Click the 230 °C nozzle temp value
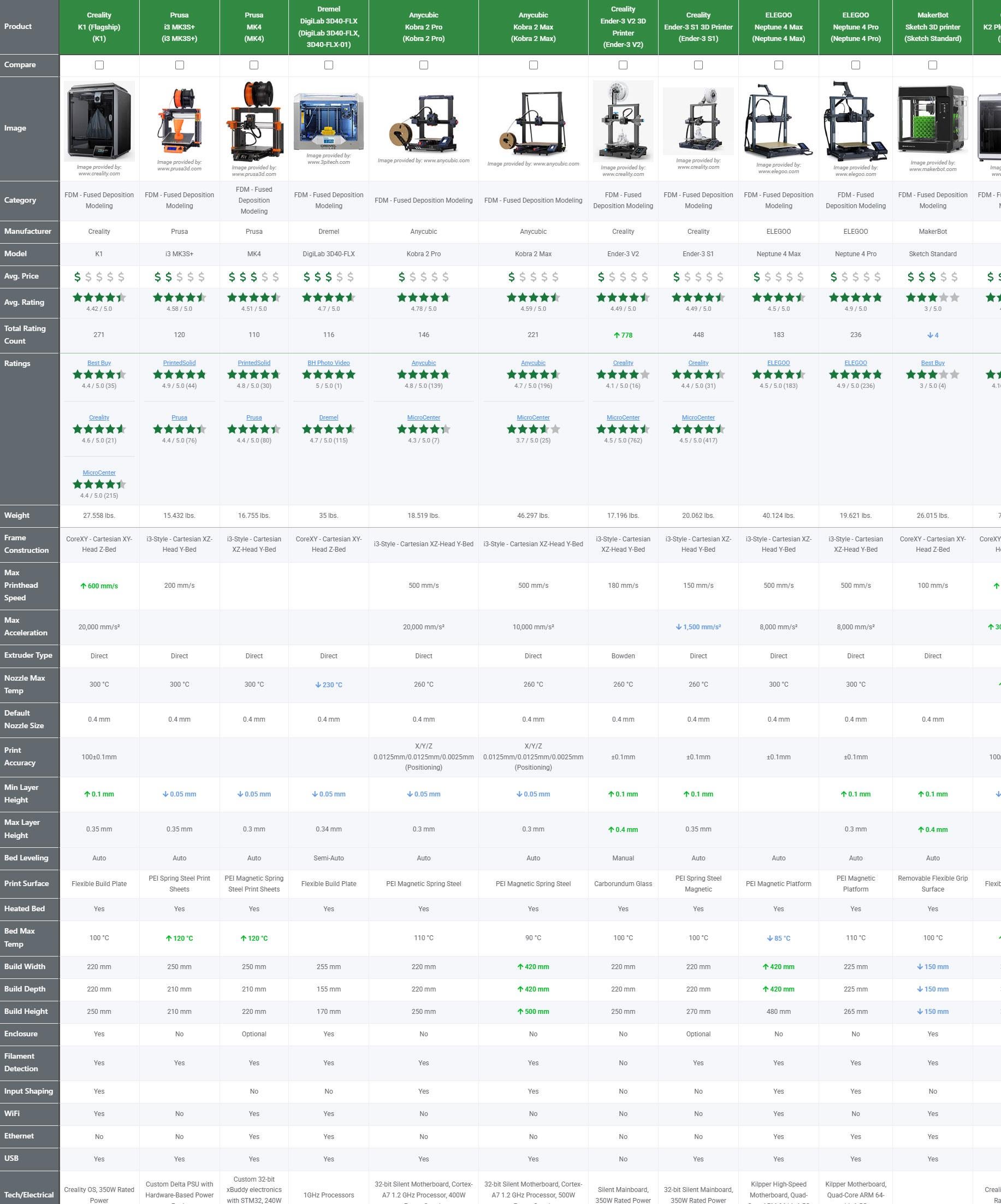Screen dimensions: 1001x1204 (x=328, y=684)
